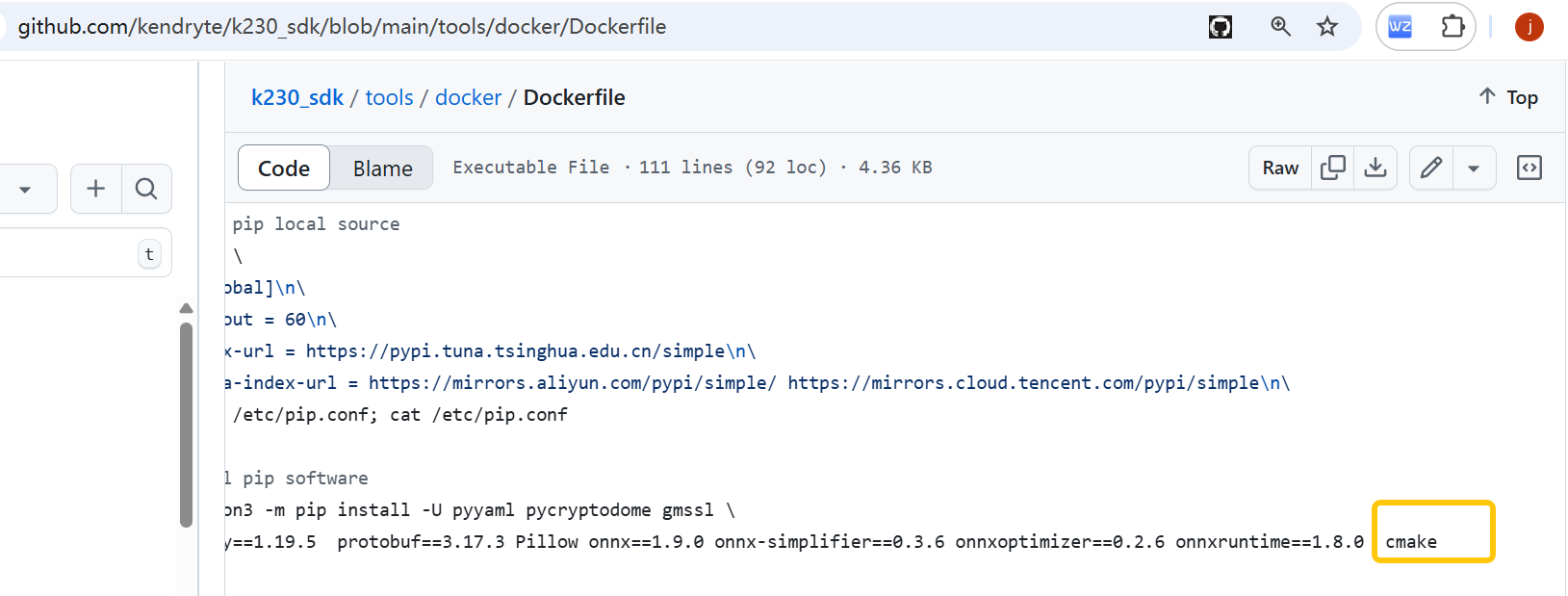Open the Raw file view

[1280, 168]
